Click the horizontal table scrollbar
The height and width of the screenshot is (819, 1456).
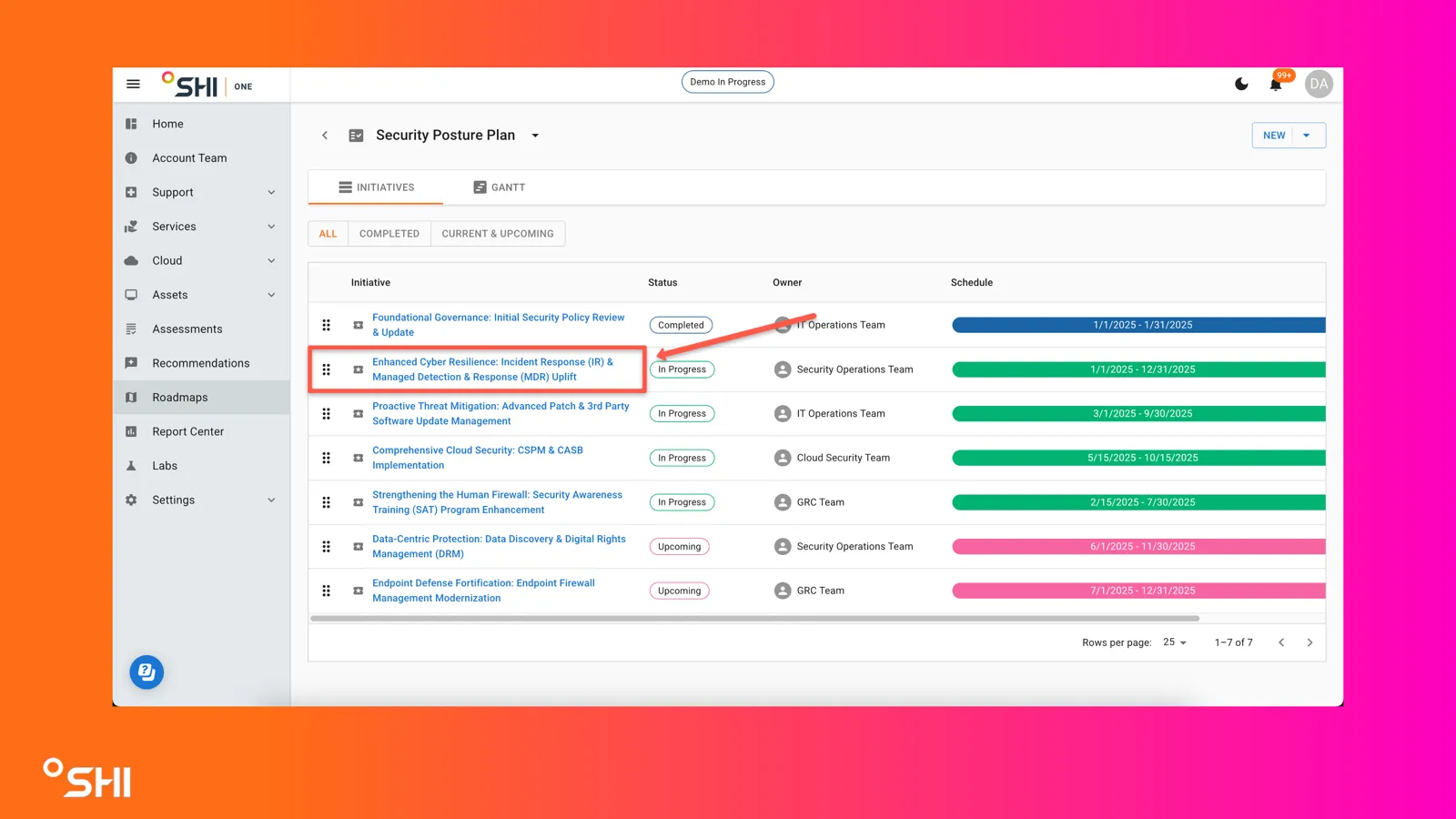[x=754, y=618]
